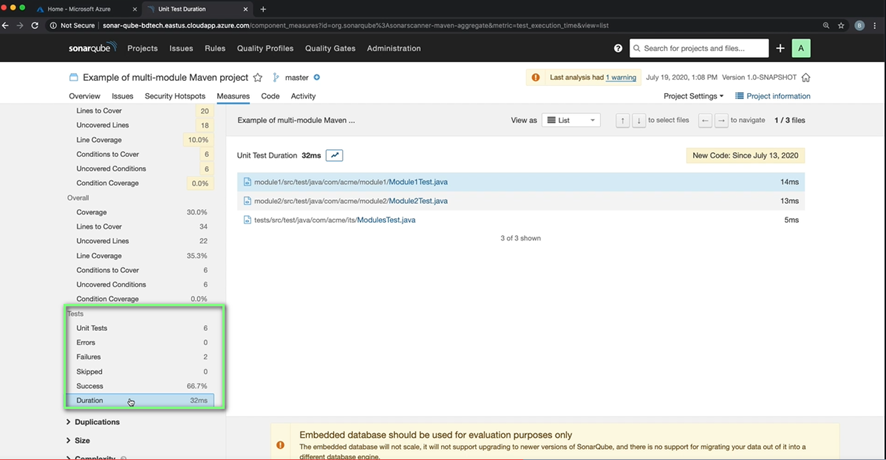Viewport: 886px width, 460px height.
Task: Open the View as List dropdown
Action: (x=571, y=120)
